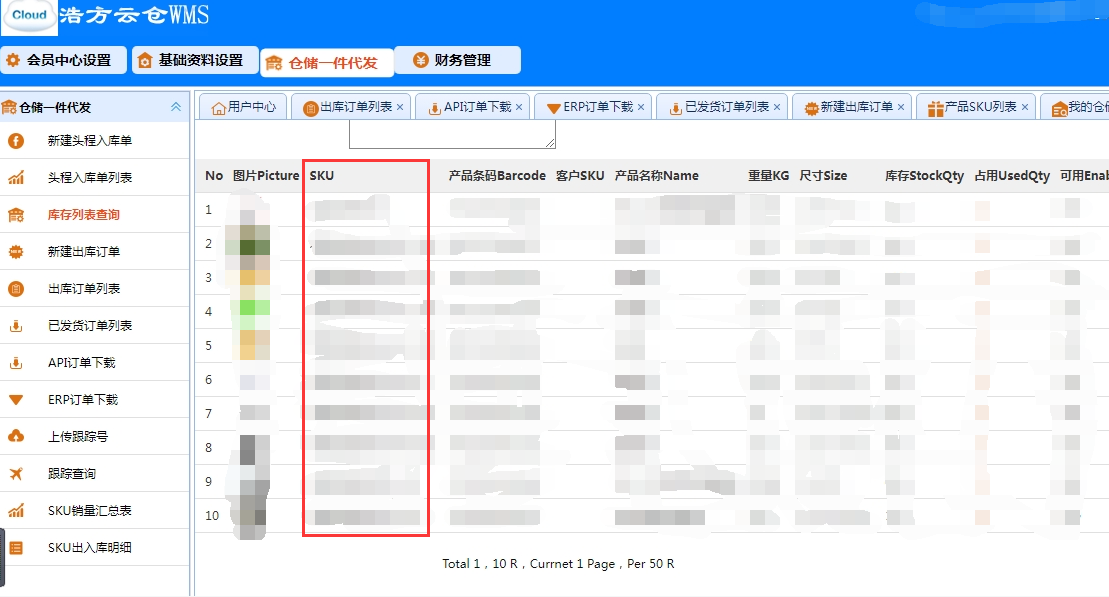
Task: Close the 新建出库订单 tab
Action: point(900,107)
